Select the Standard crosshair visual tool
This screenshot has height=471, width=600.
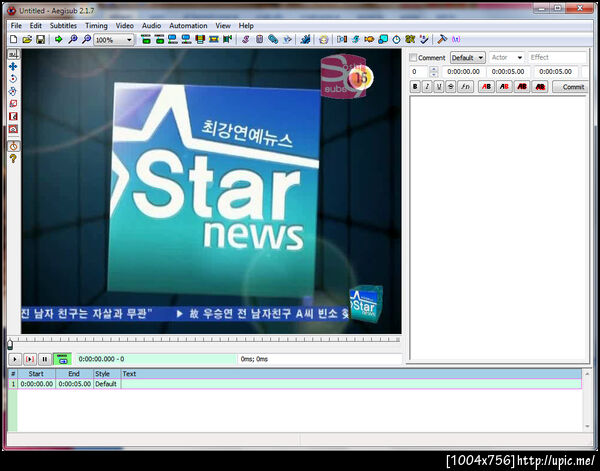click(x=13, y=54)
